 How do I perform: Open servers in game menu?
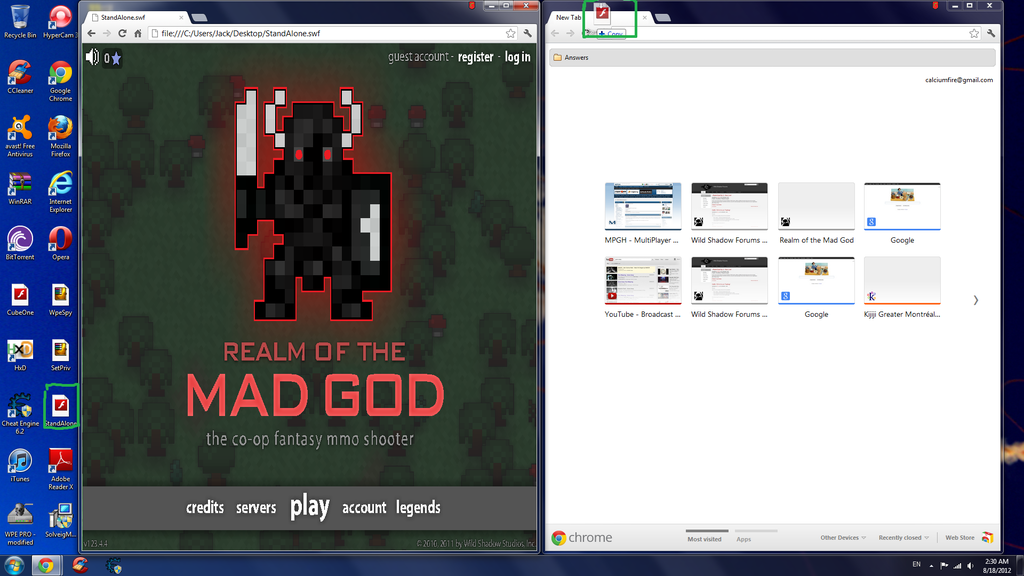coord(256,507)
